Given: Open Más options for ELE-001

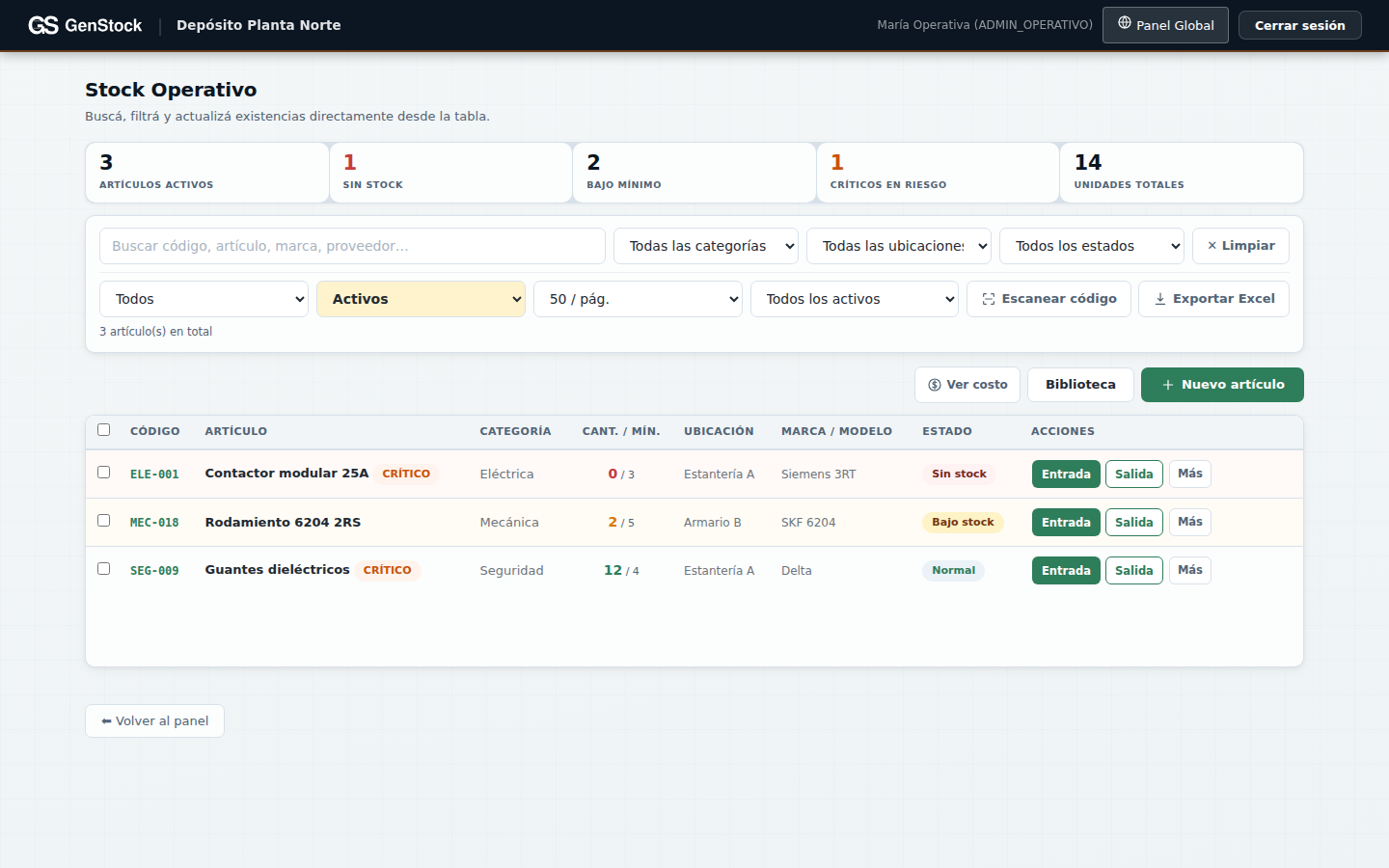Looking at the screenshot, I should pyautogui.click(x=1190, y=474).
